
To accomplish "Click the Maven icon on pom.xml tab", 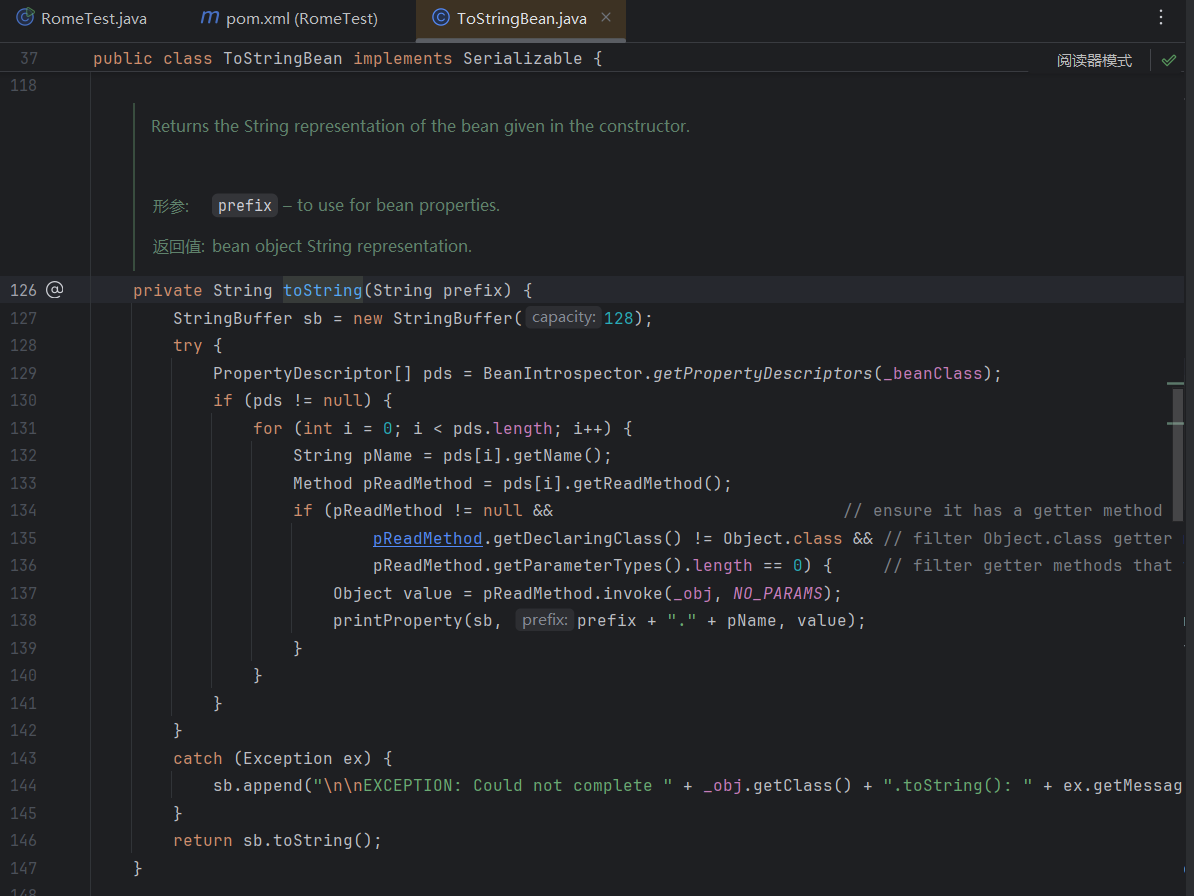I will [209, 18].
